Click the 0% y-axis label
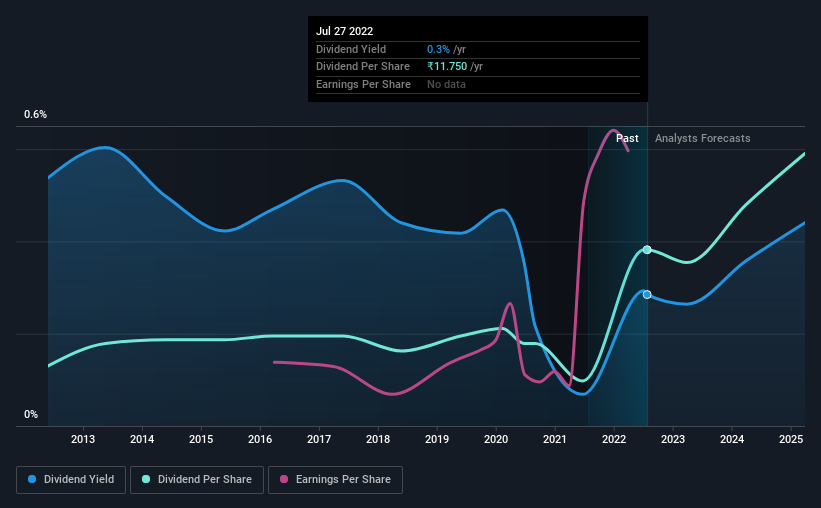 [31, 414]
